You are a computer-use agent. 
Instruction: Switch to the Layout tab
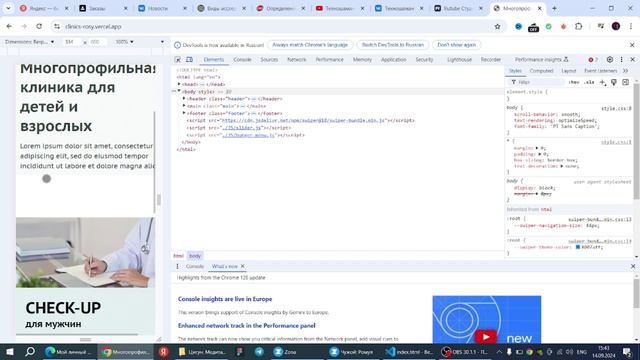tap(568, 71)
